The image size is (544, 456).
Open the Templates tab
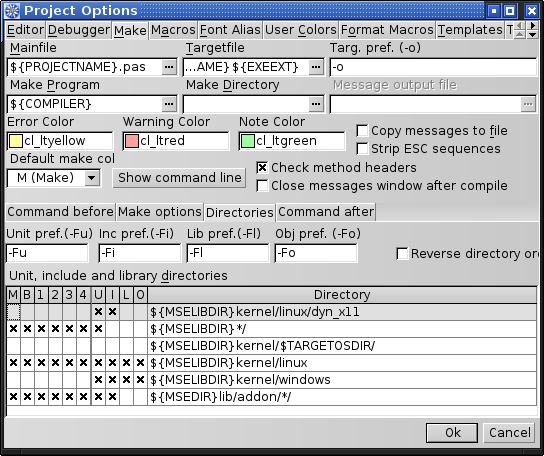pos(470,30)
